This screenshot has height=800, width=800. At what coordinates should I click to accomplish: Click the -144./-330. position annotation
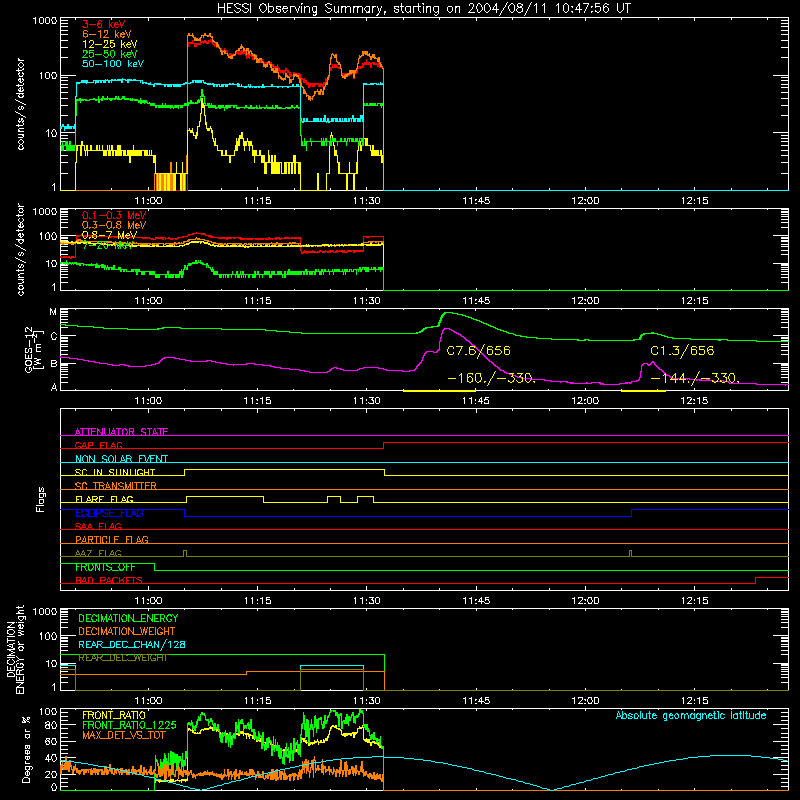click(695, 378)
